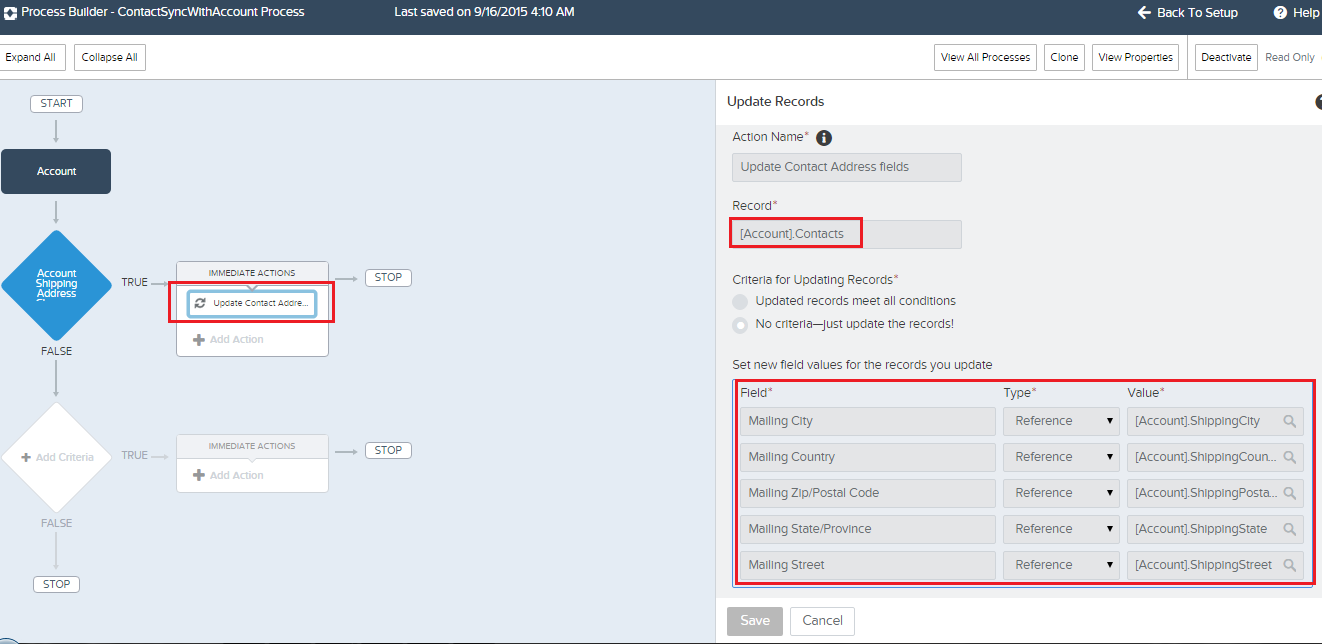
Task: Click lookup magnifier for ShippingCity value
Action: 1290,421
